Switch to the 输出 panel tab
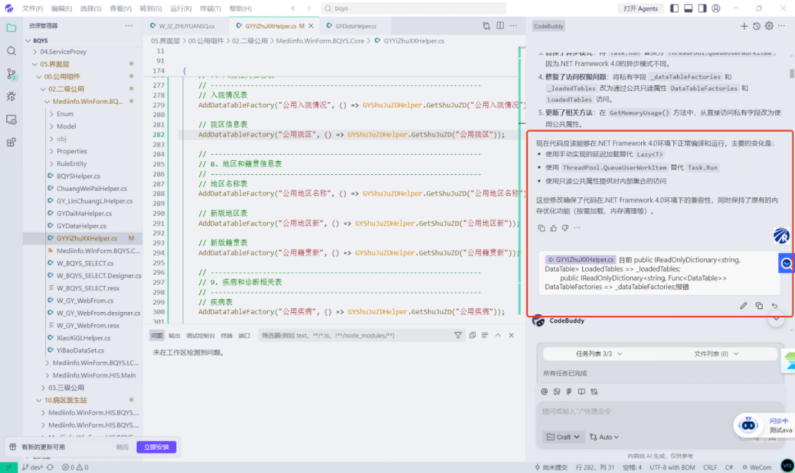Image resolution: width=795 pixels, height=473 pixels. tap(174, 336)
